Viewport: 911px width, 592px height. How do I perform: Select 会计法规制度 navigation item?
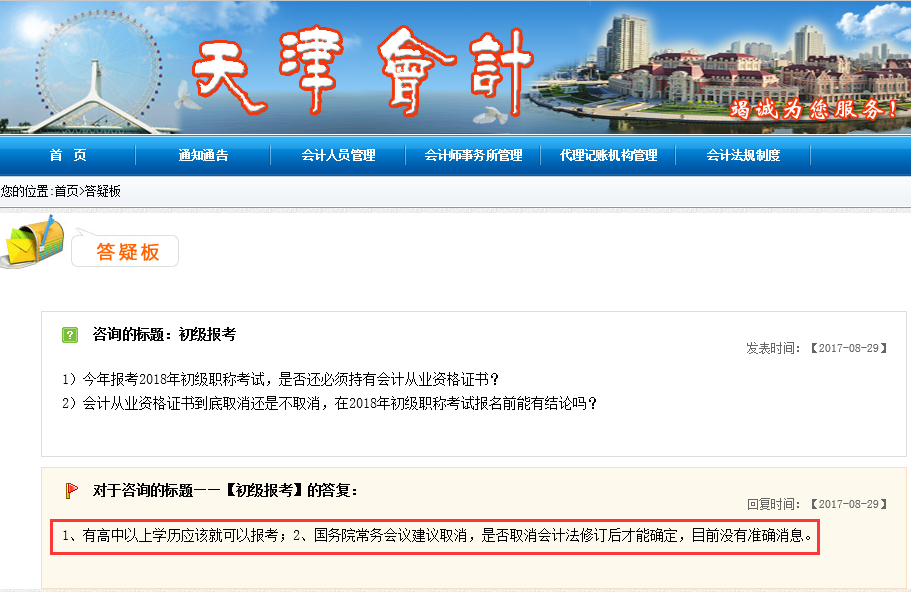point(743,155)
